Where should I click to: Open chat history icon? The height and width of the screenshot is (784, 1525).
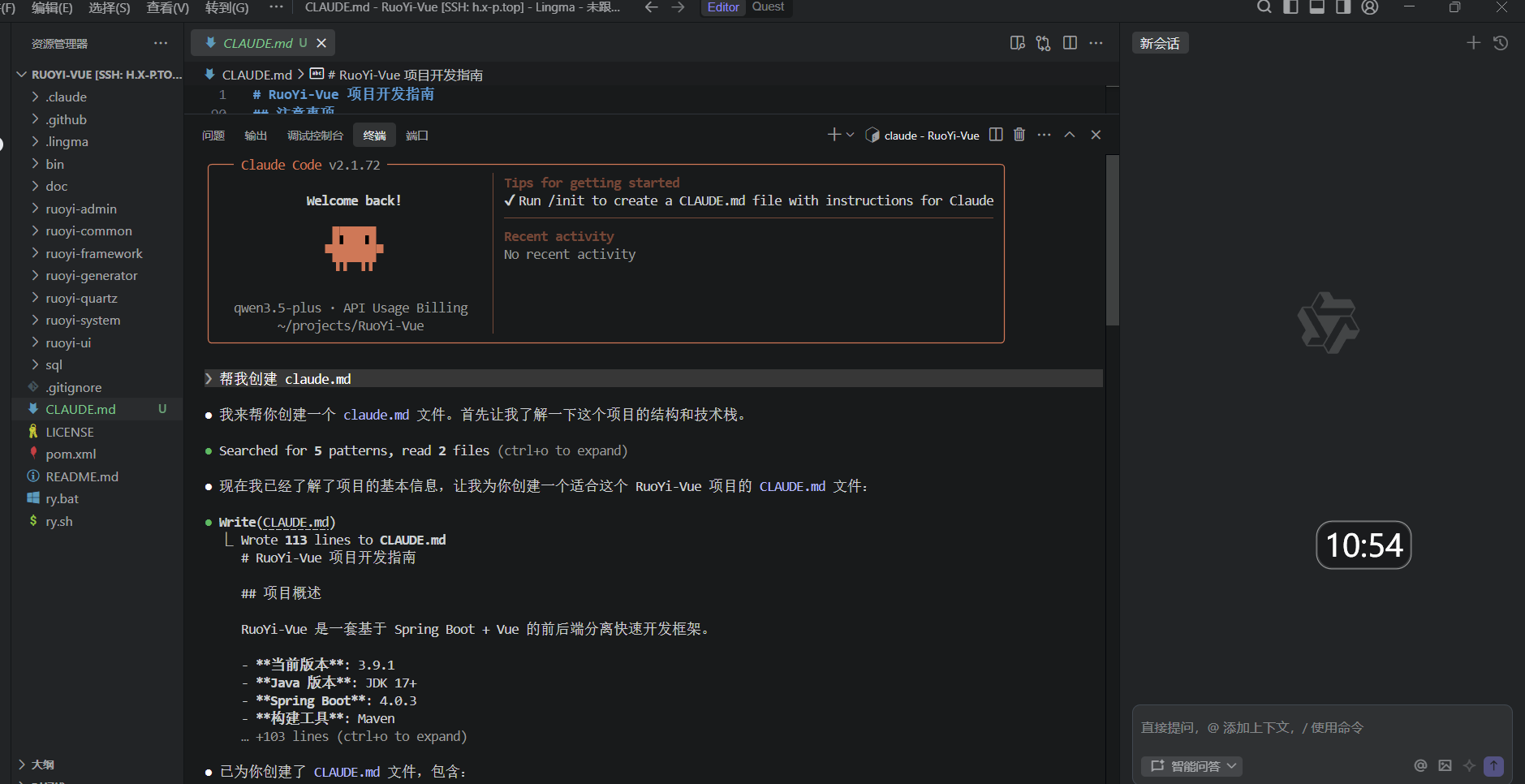1501,43
